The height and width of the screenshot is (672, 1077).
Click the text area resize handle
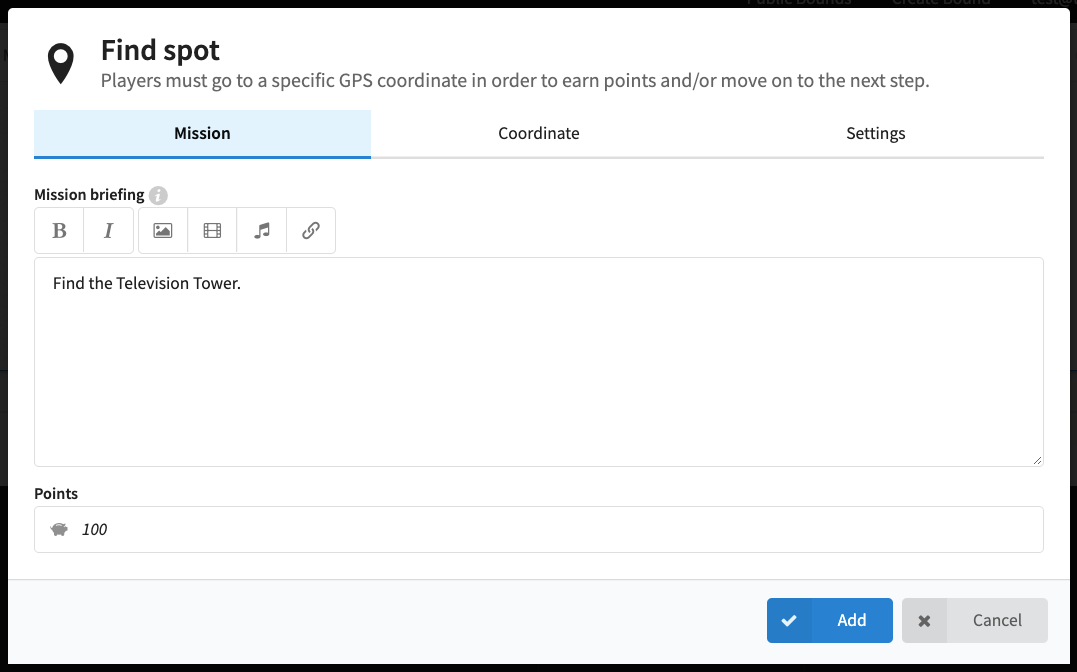pyautogui.click(x=1037, y=460)
